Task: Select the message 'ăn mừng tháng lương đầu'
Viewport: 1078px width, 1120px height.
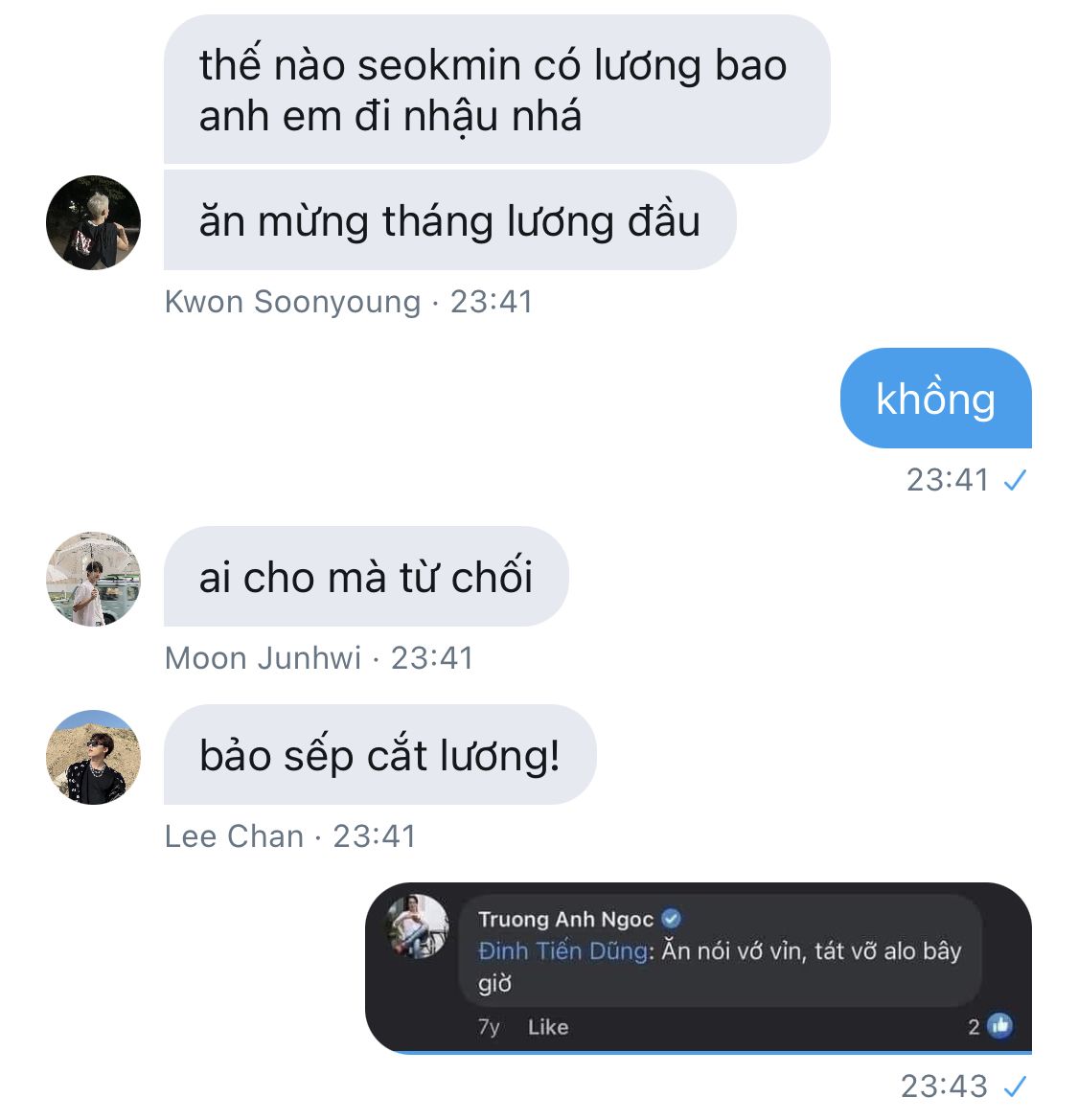Action: [450, 220]
